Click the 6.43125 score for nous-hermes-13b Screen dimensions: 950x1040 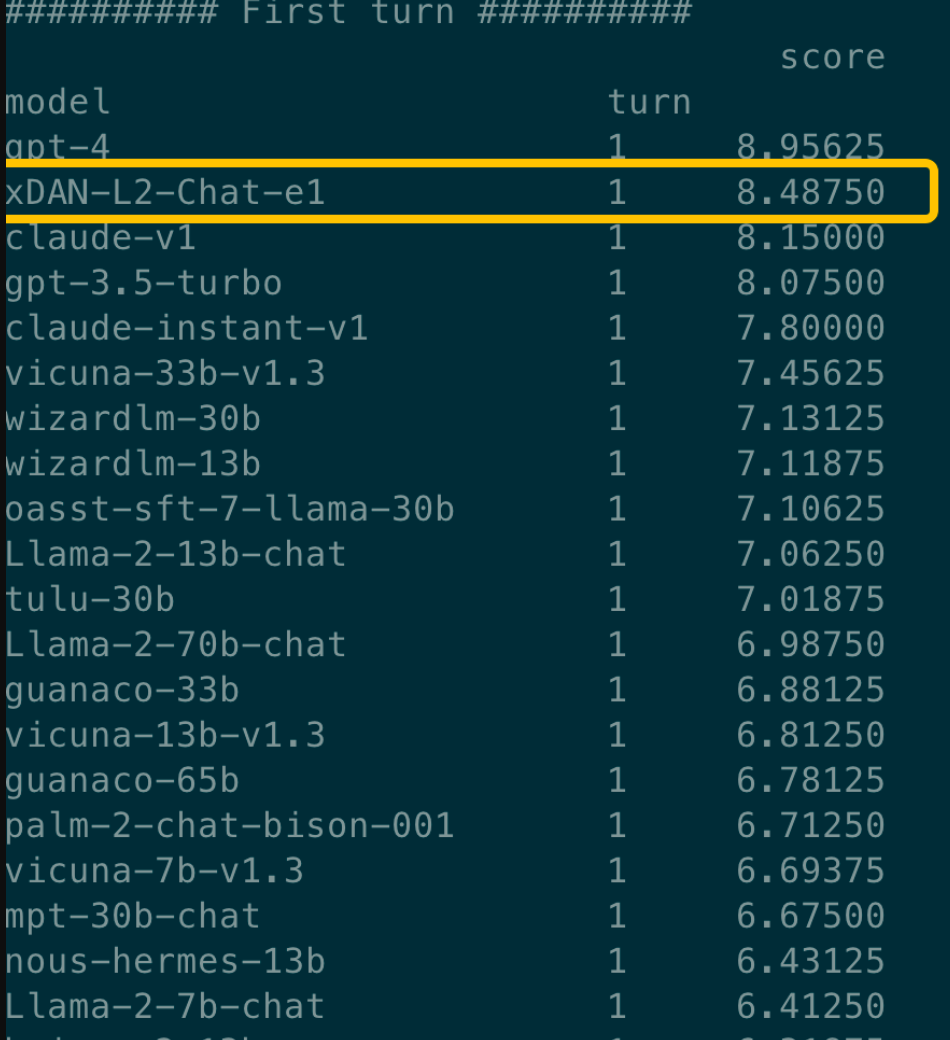coord(810,961)
